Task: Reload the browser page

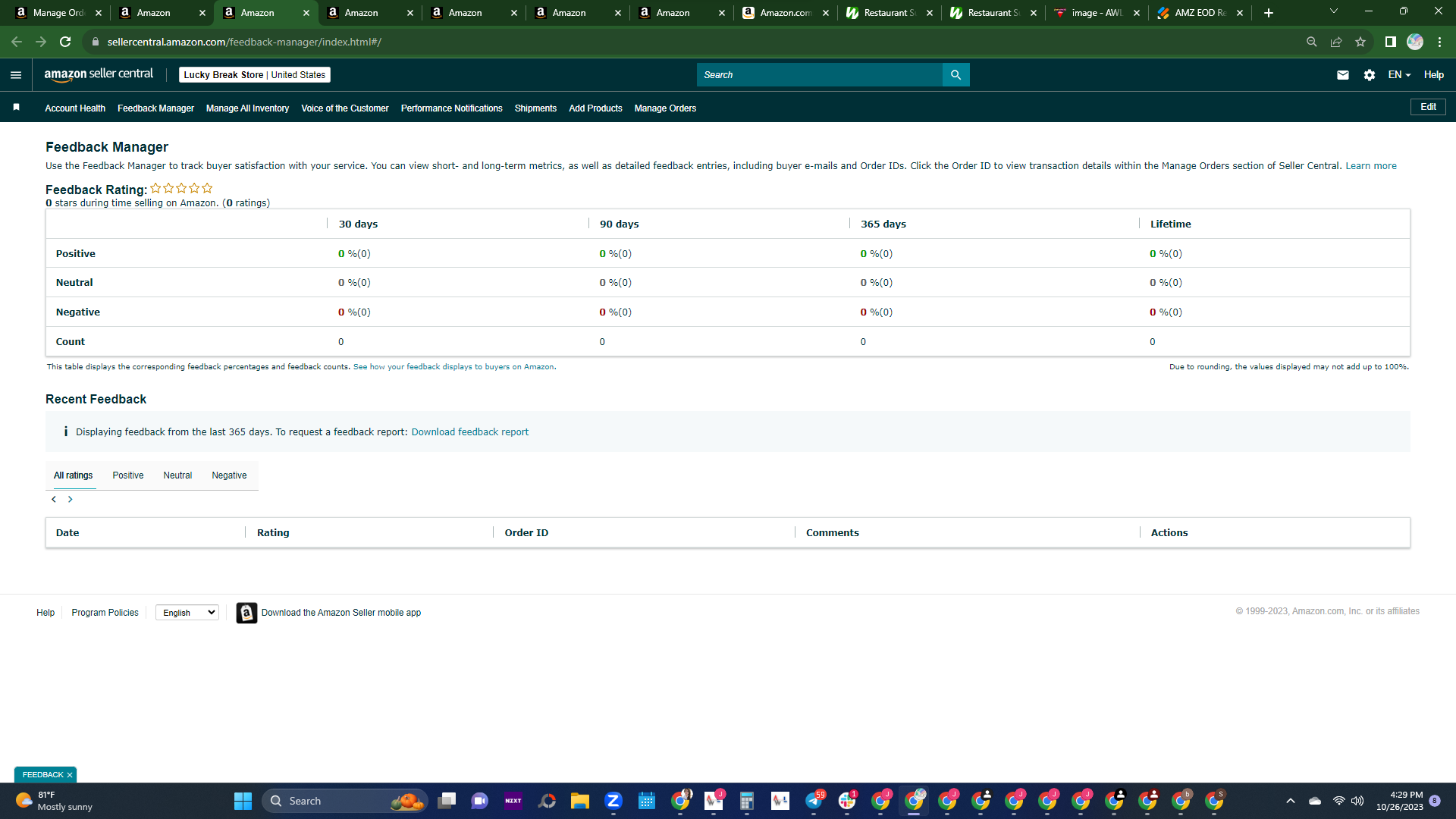Action: 65,42
